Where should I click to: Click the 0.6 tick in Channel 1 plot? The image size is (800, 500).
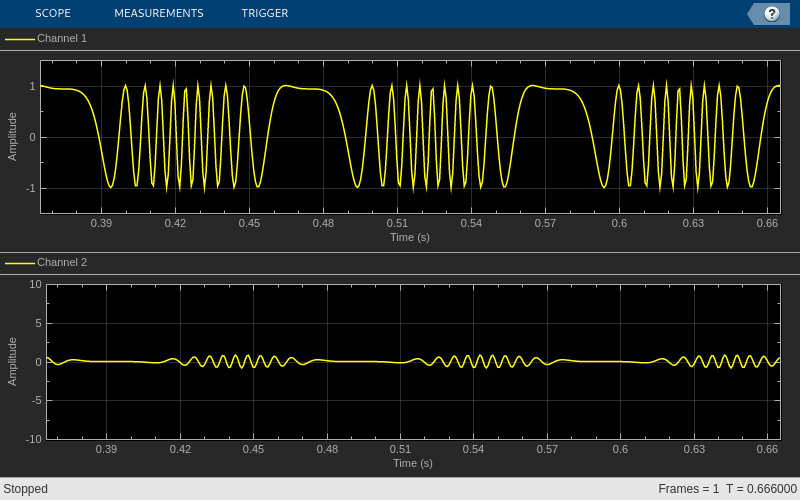pos(619,223)
